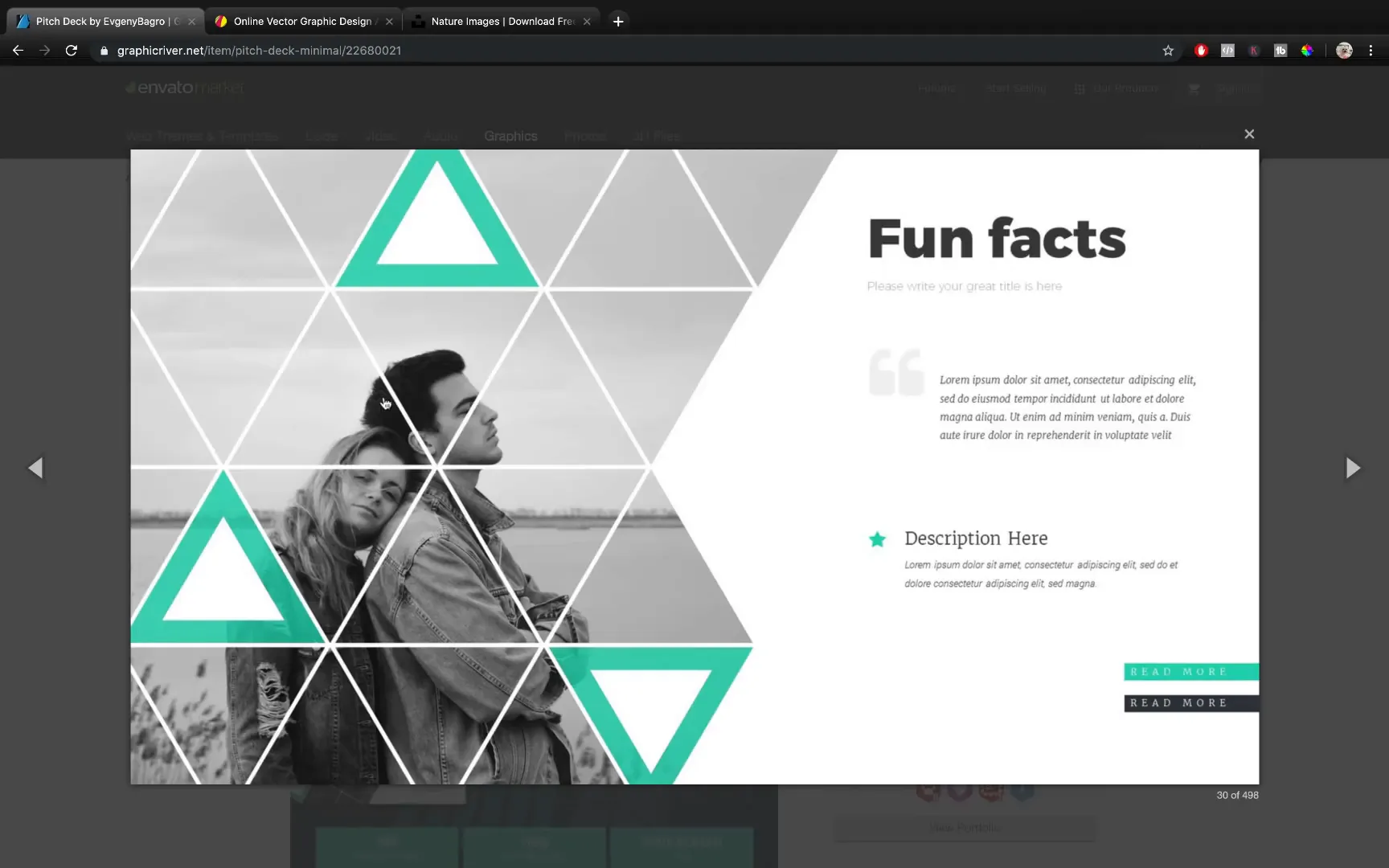1389x868 pixels.
Task: Click the graphicriver.net address bar
Action: 627,51
